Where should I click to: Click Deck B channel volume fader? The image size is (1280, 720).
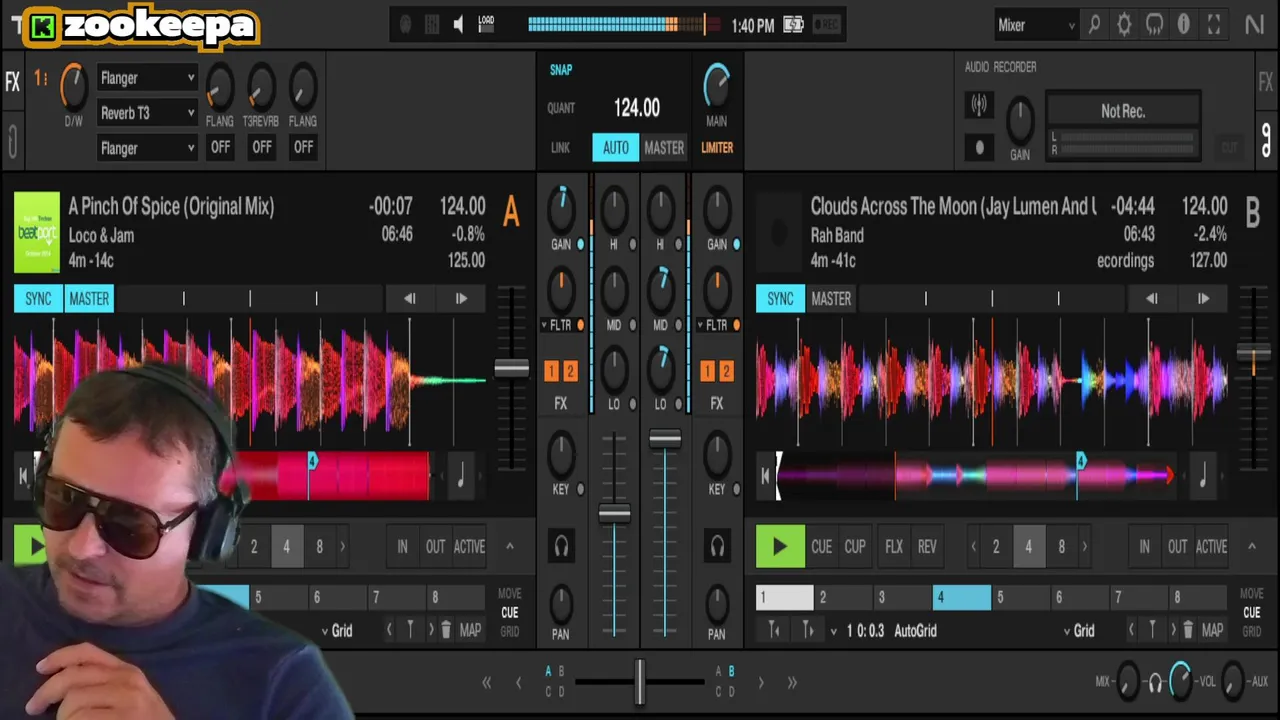pos(665,439)
